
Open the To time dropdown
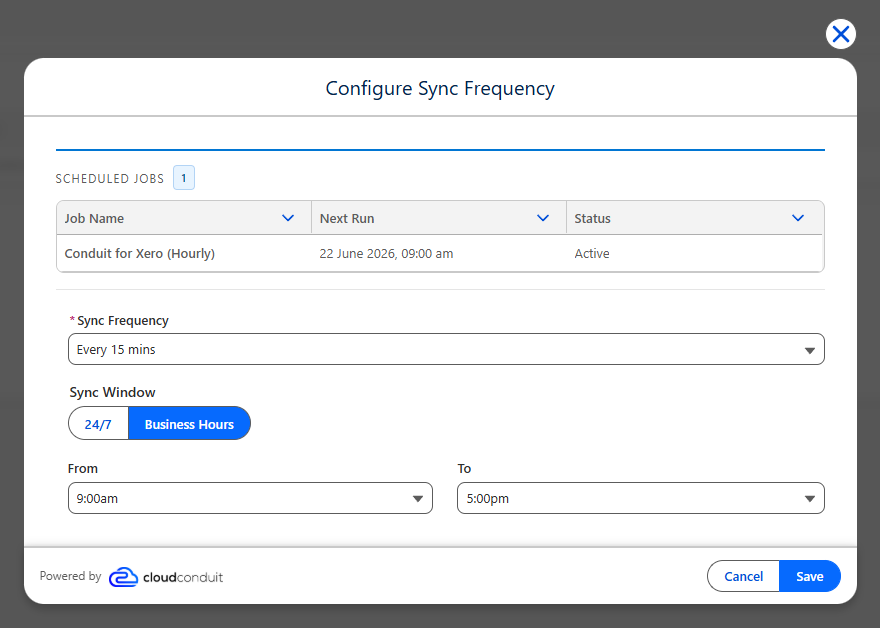tap(641, 498)
